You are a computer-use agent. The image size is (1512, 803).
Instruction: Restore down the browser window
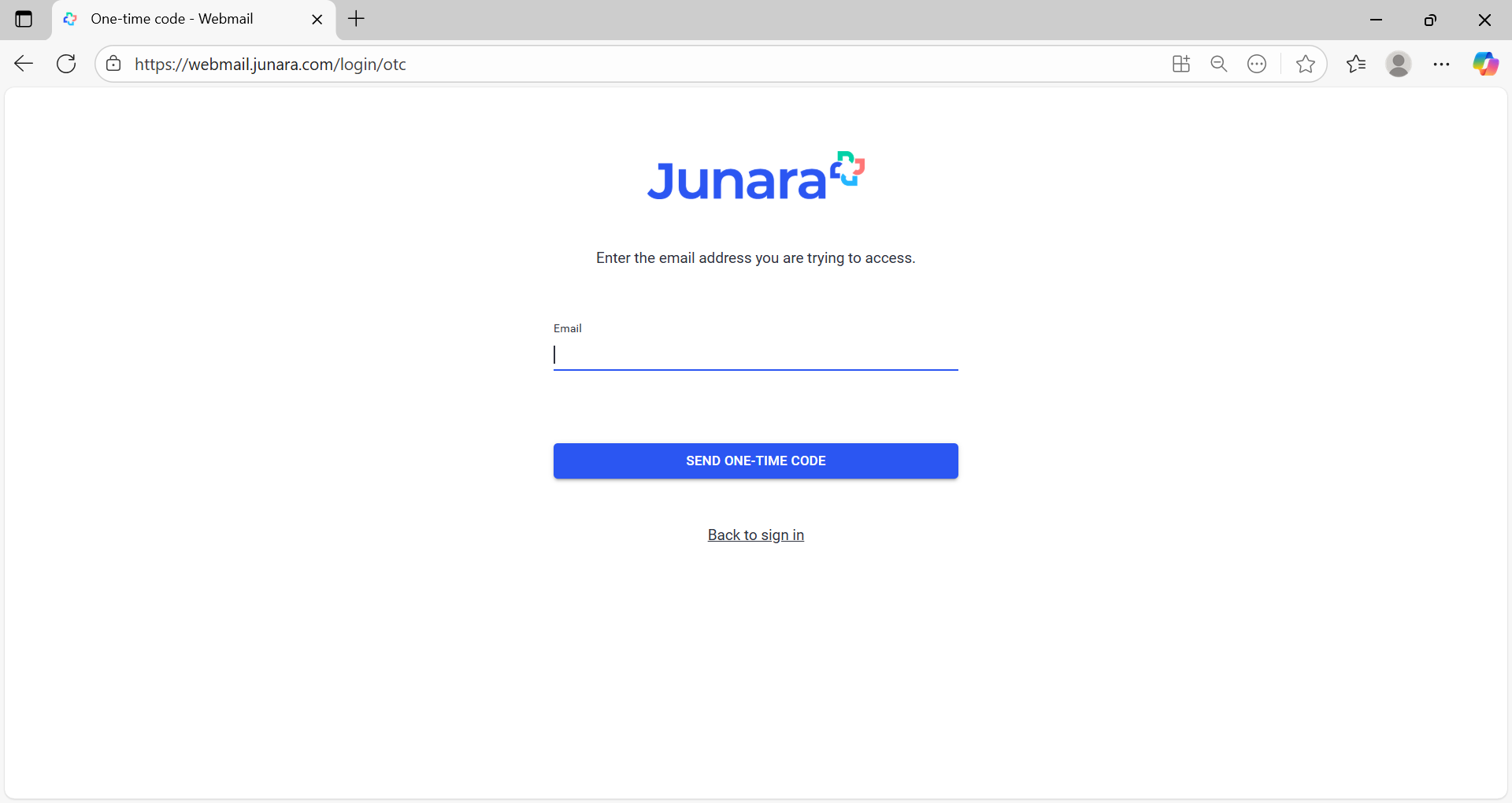point(1430,20)
